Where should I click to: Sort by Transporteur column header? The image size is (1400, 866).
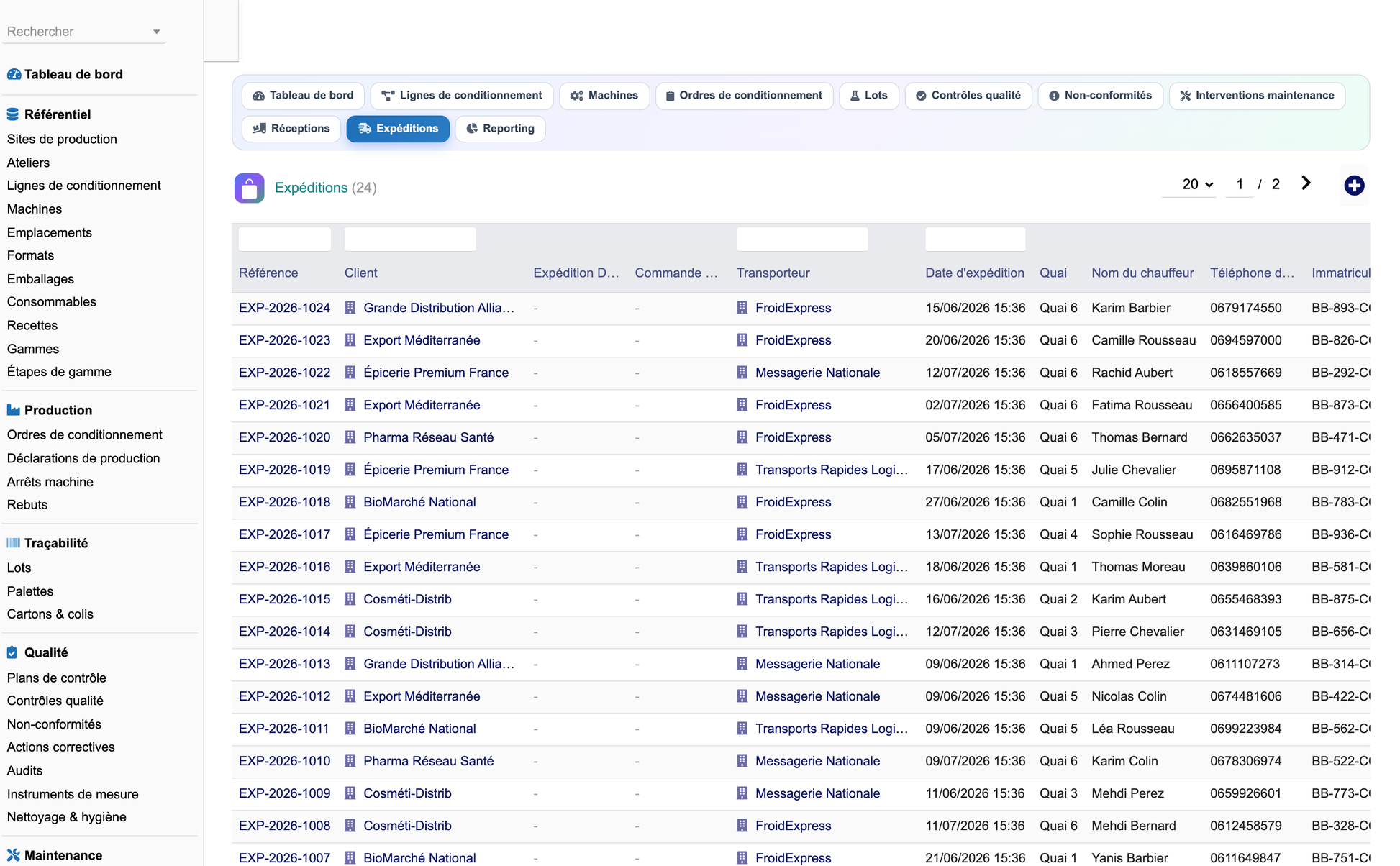pyautogui.click(x=773, y=273)
